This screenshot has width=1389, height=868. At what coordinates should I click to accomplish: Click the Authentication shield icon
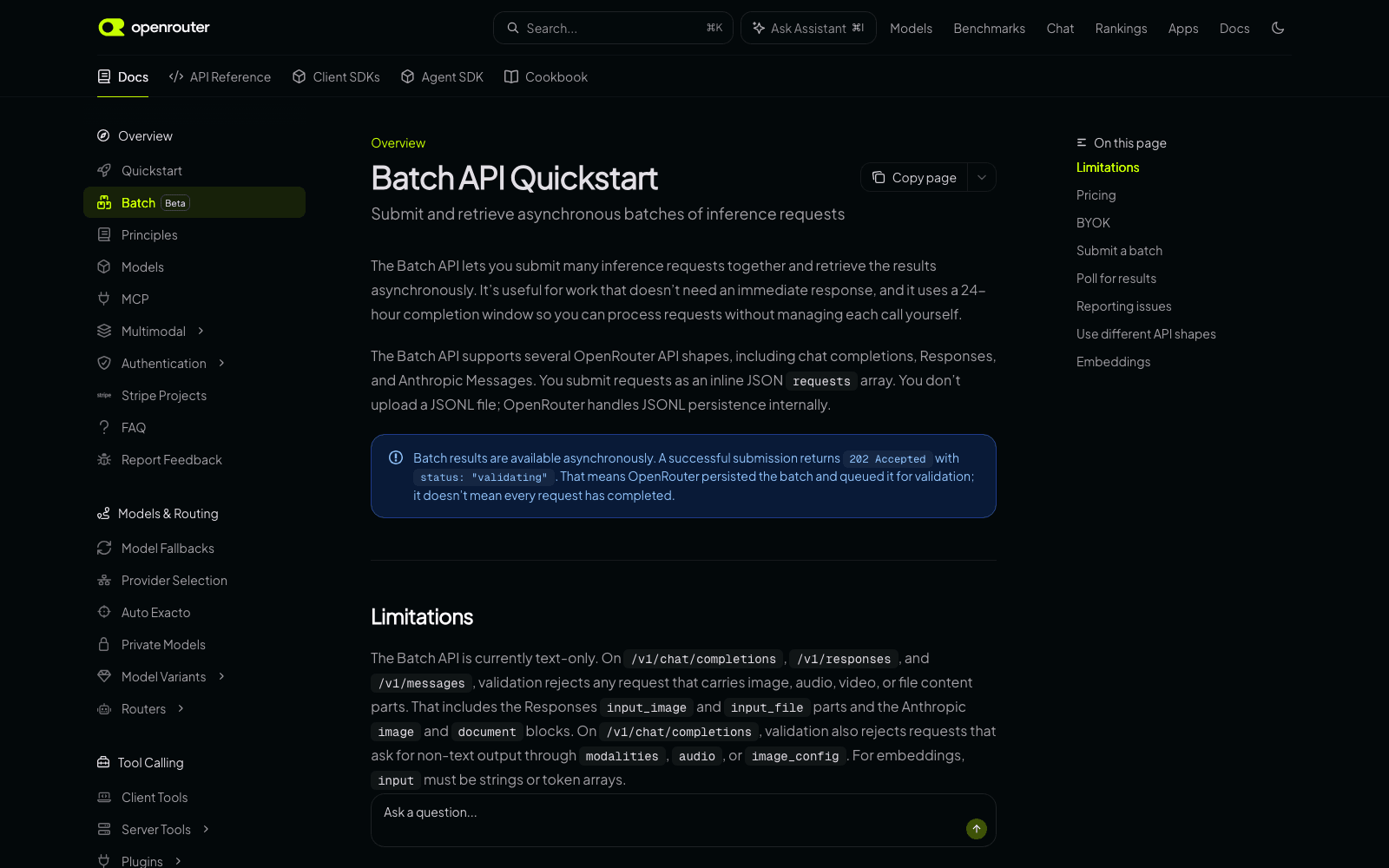point(104,363)
